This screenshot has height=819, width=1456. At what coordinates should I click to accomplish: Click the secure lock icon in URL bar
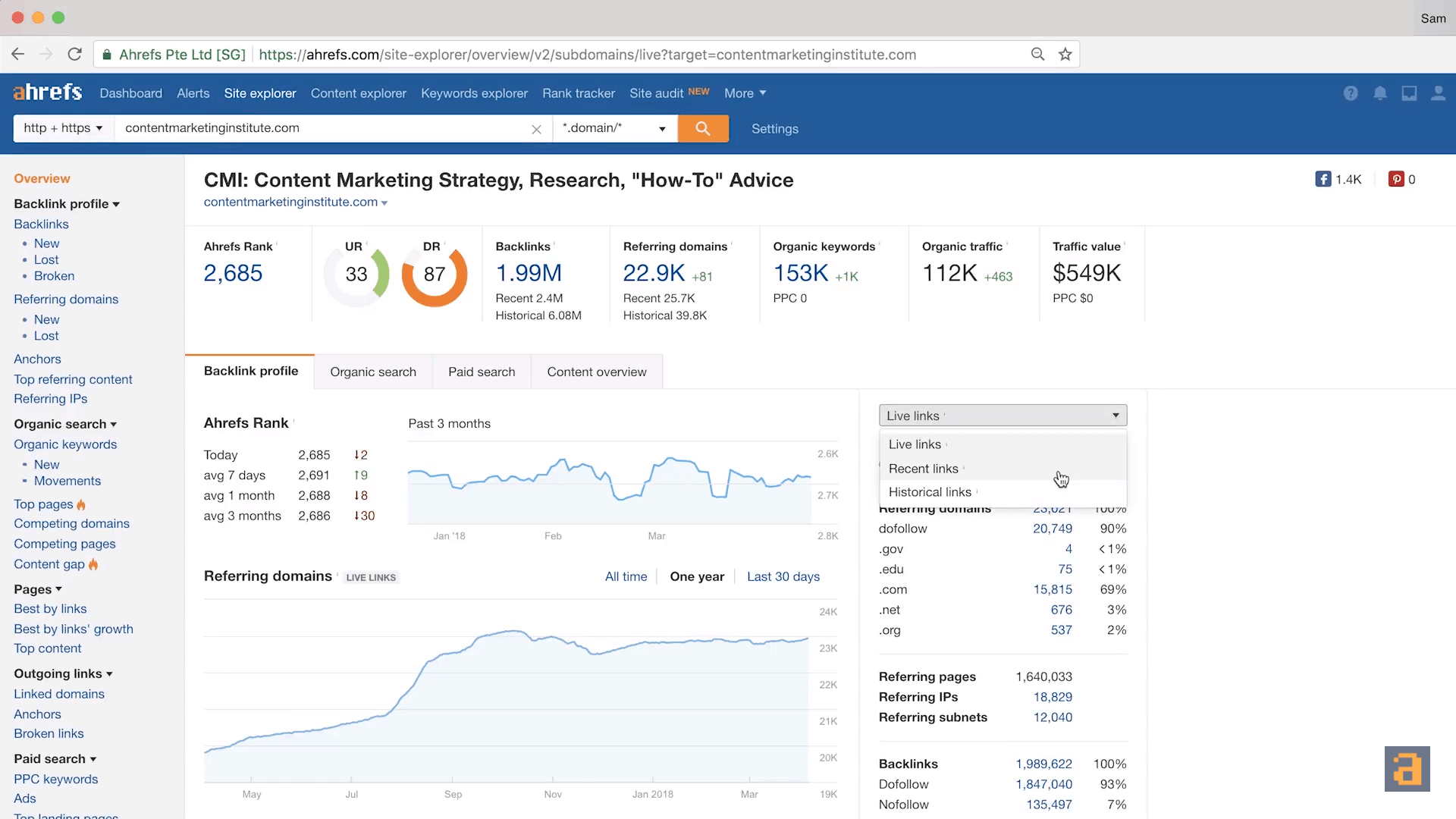pyautogui.click(x=107, y=55)
